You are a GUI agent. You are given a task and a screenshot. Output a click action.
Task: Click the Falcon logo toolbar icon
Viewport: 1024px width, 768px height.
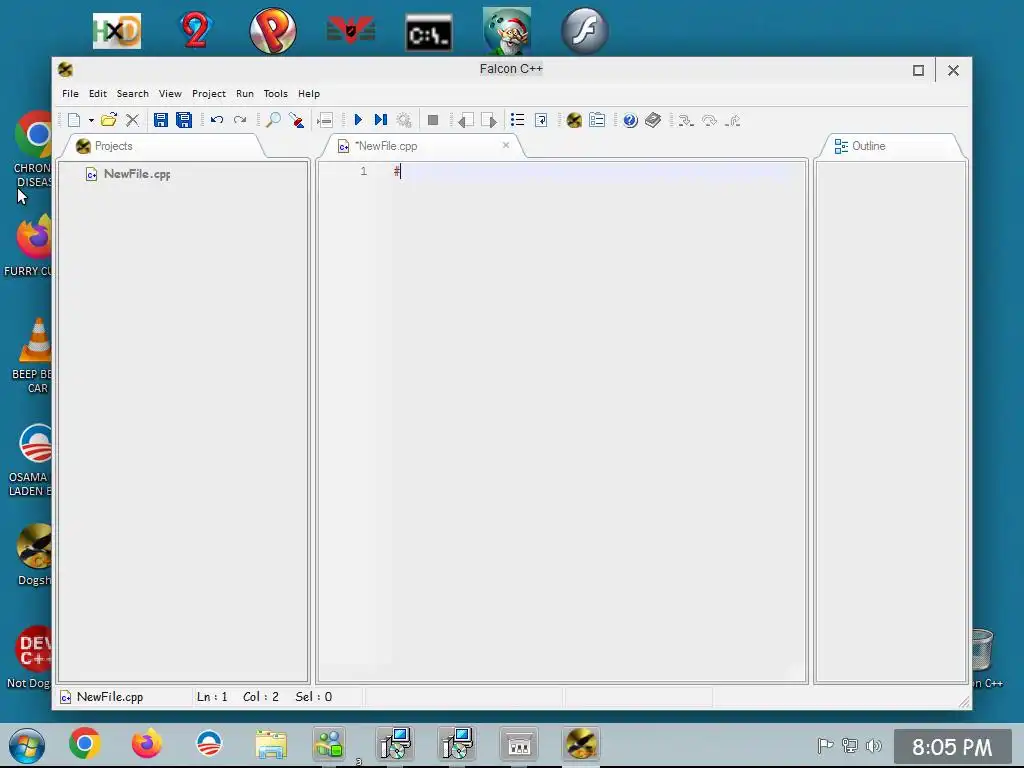(x=574, y=120)
